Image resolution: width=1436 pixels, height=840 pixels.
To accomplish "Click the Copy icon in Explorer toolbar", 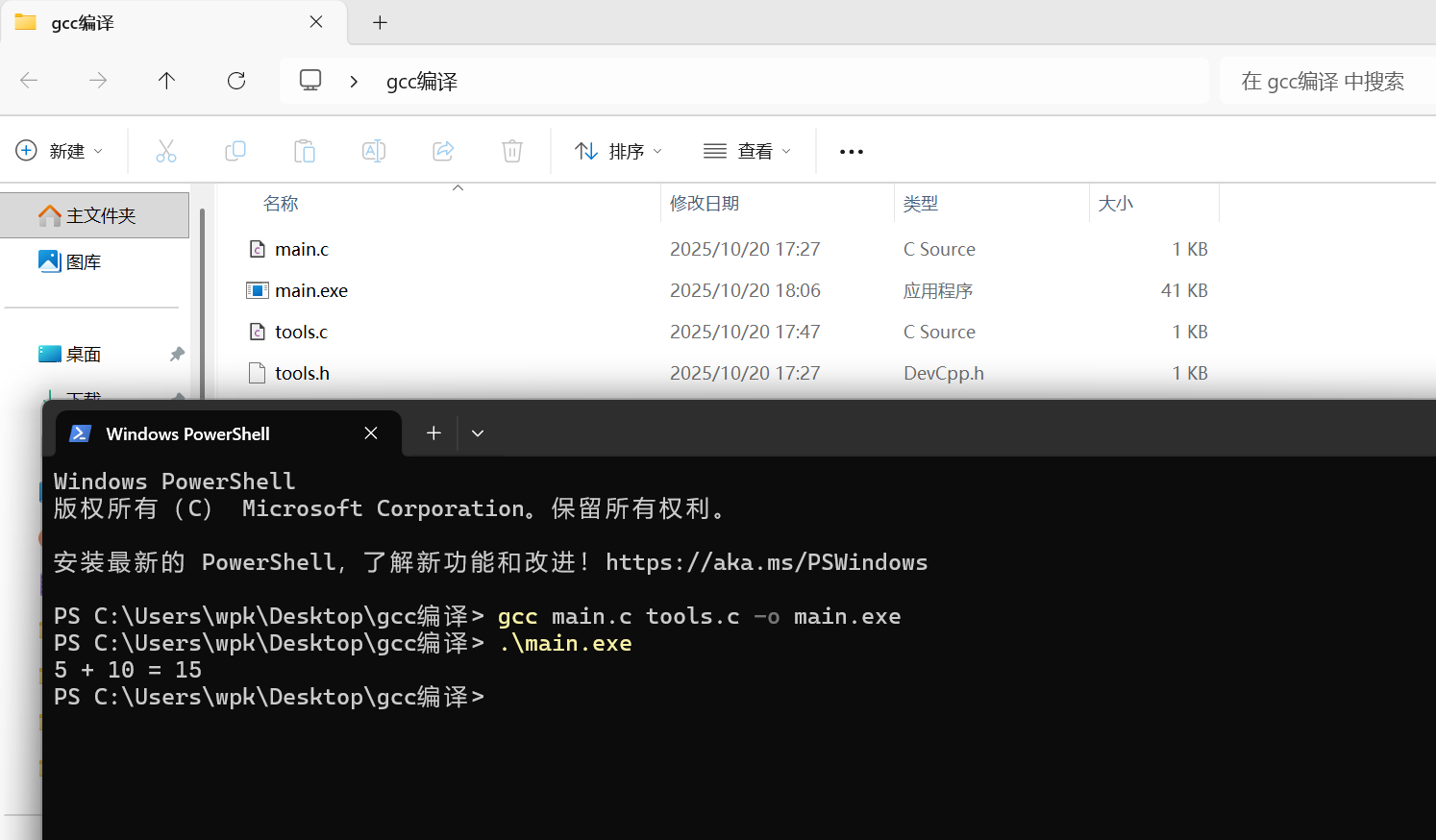I will 235,151.
